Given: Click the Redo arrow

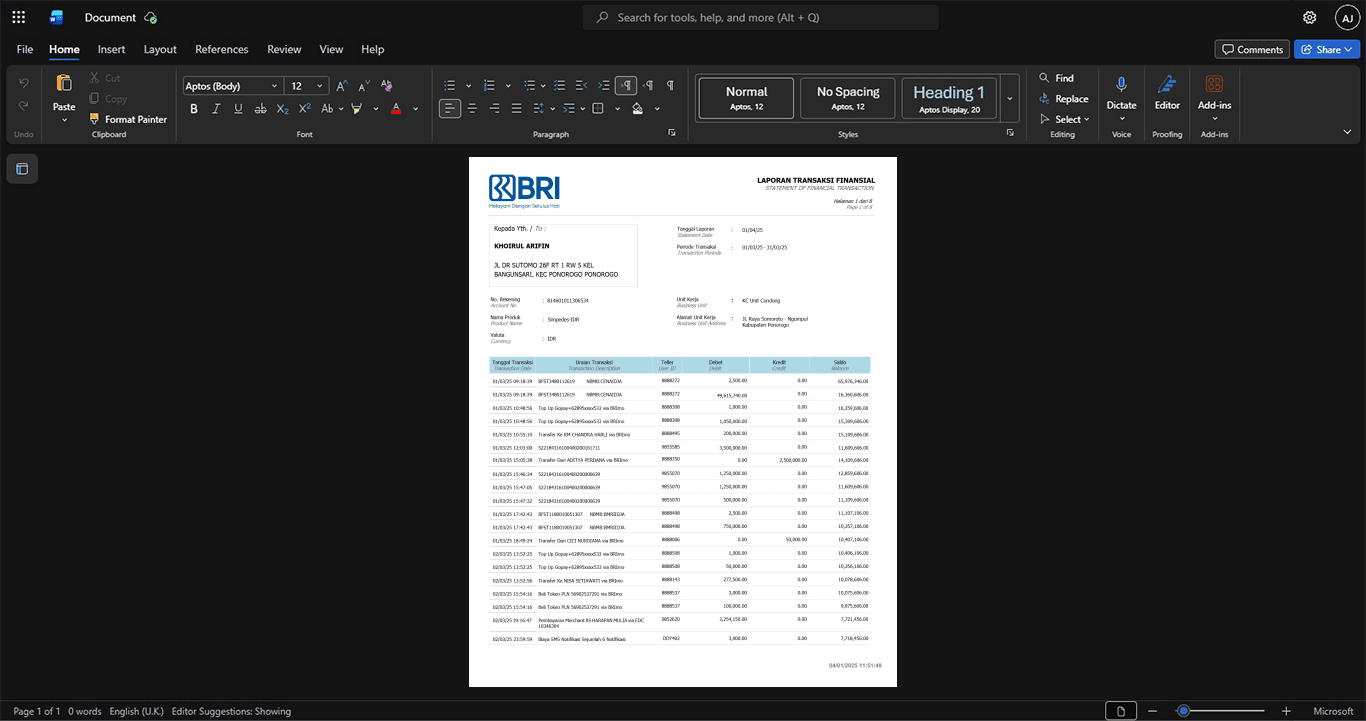Looking at the screenshot, I should coord(24,106).
